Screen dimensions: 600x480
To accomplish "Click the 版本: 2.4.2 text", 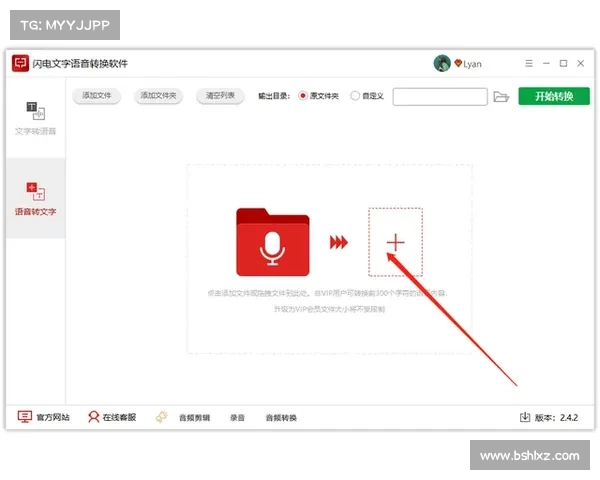I will (x=556, y=418).
